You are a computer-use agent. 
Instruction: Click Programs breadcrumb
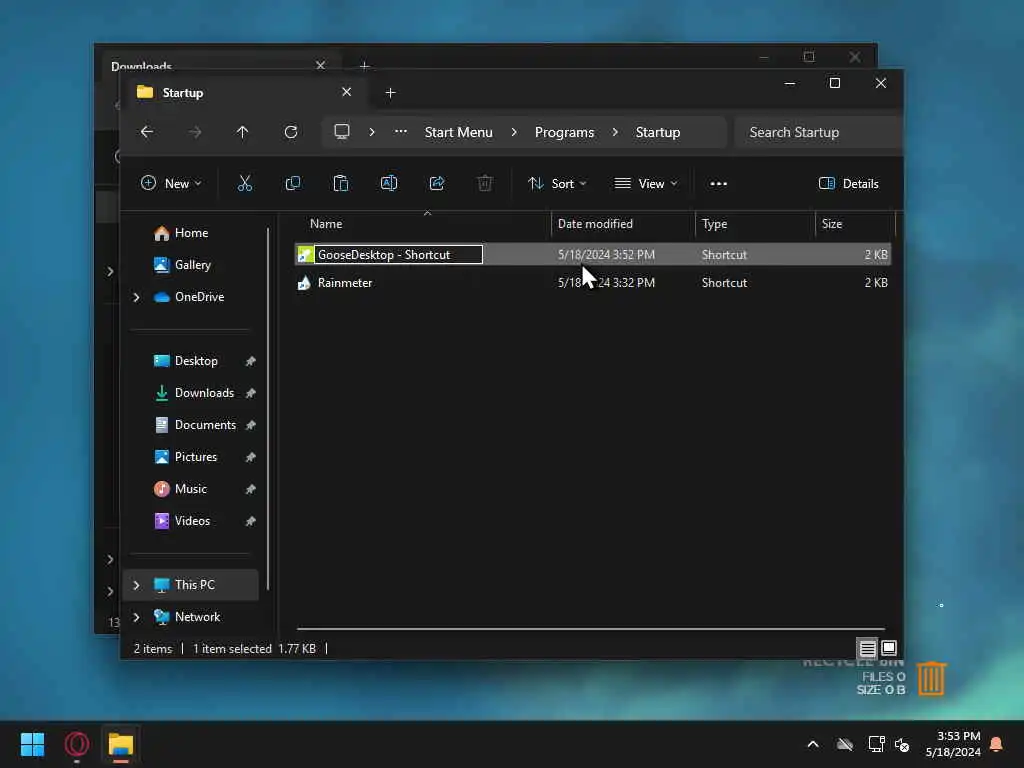pos(564,132)
